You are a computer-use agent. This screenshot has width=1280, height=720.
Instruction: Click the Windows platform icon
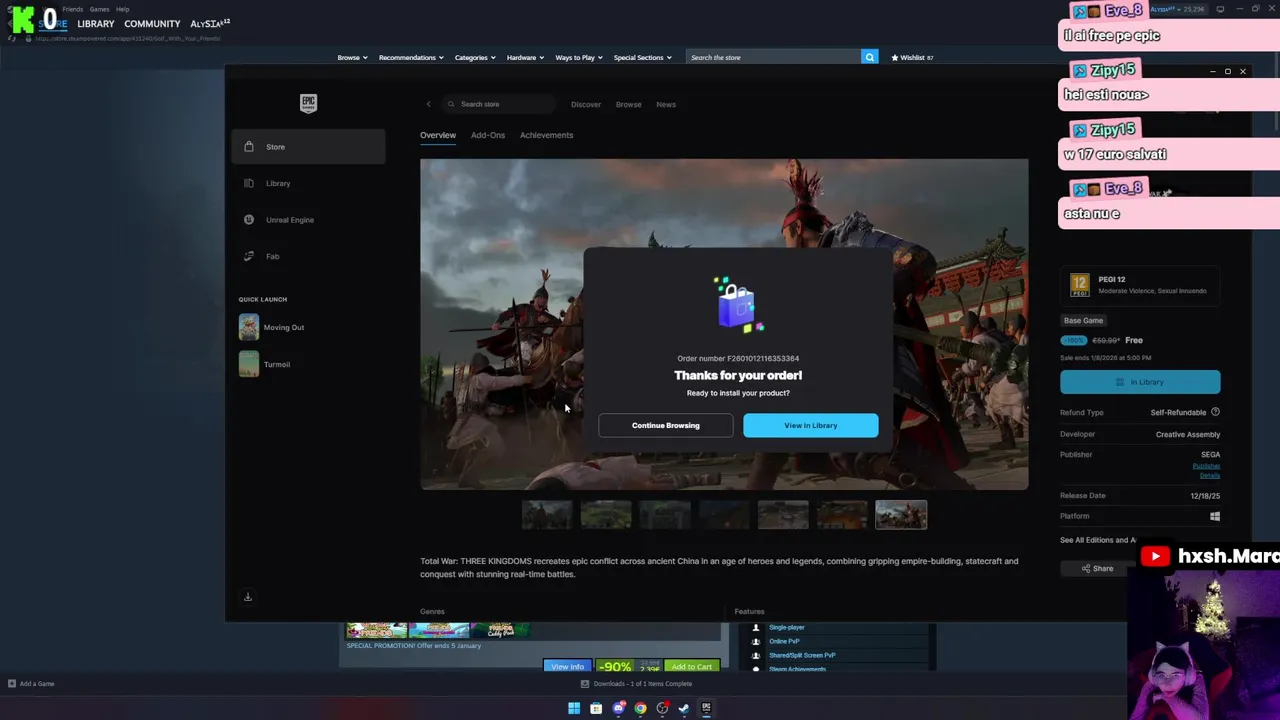pyautogui.click(x=1215, y=516)
